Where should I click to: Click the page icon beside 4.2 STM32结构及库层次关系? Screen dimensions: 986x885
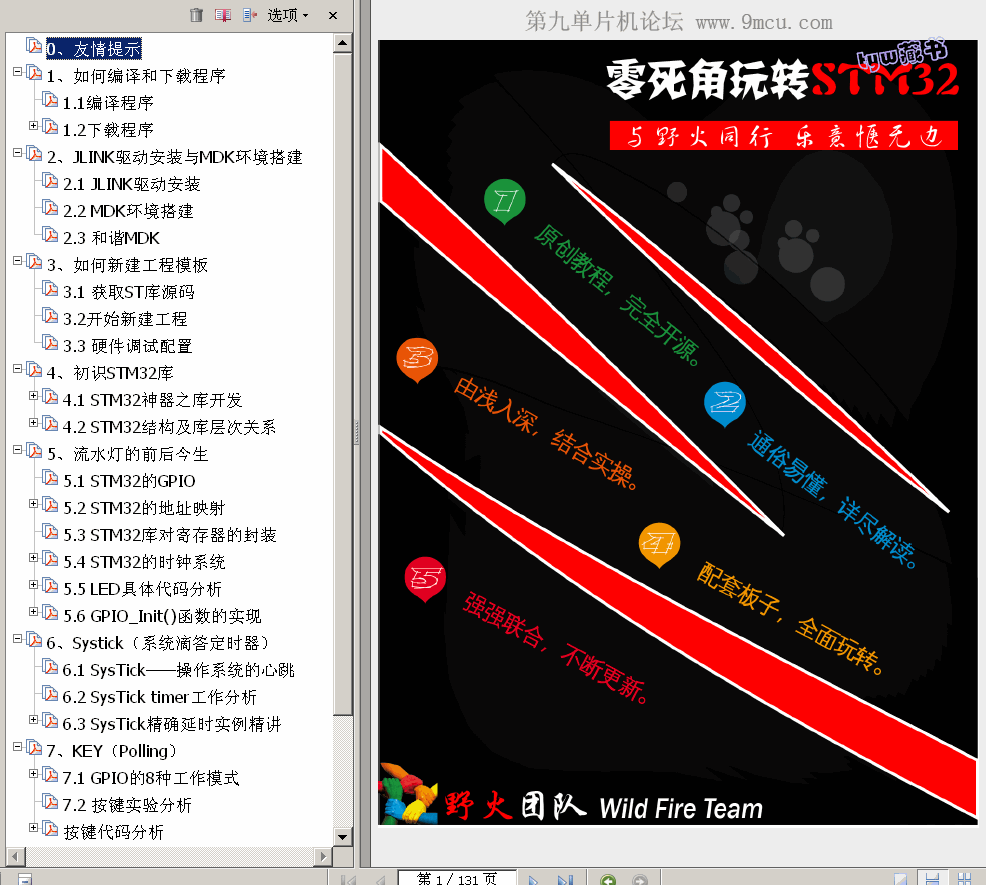click(50, 425)
